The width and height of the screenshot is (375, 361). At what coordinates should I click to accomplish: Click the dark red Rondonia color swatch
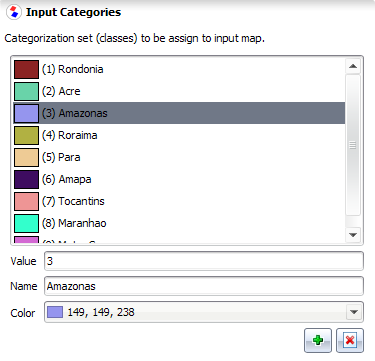(x=26, y=69)
